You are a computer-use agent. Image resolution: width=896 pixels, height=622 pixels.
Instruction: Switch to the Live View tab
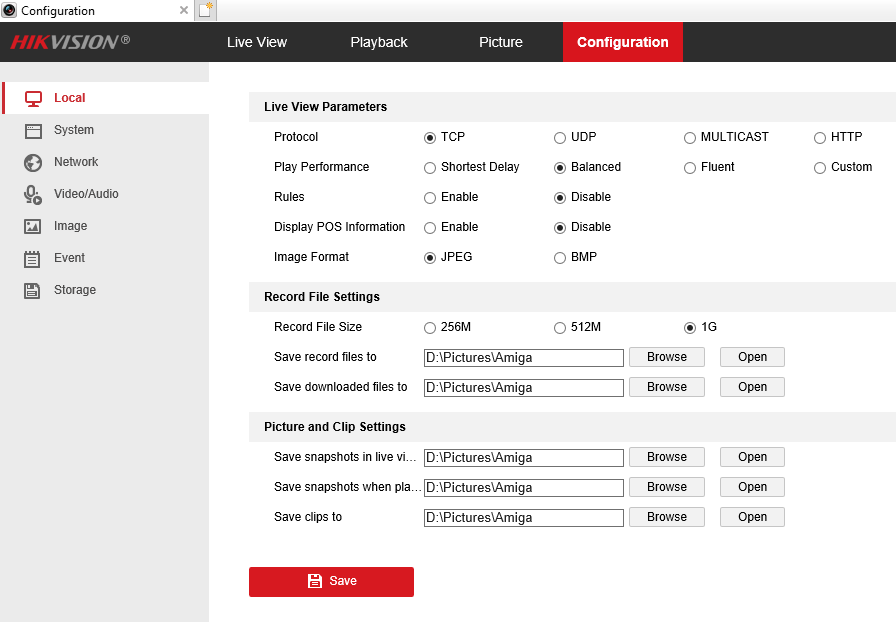257,42
